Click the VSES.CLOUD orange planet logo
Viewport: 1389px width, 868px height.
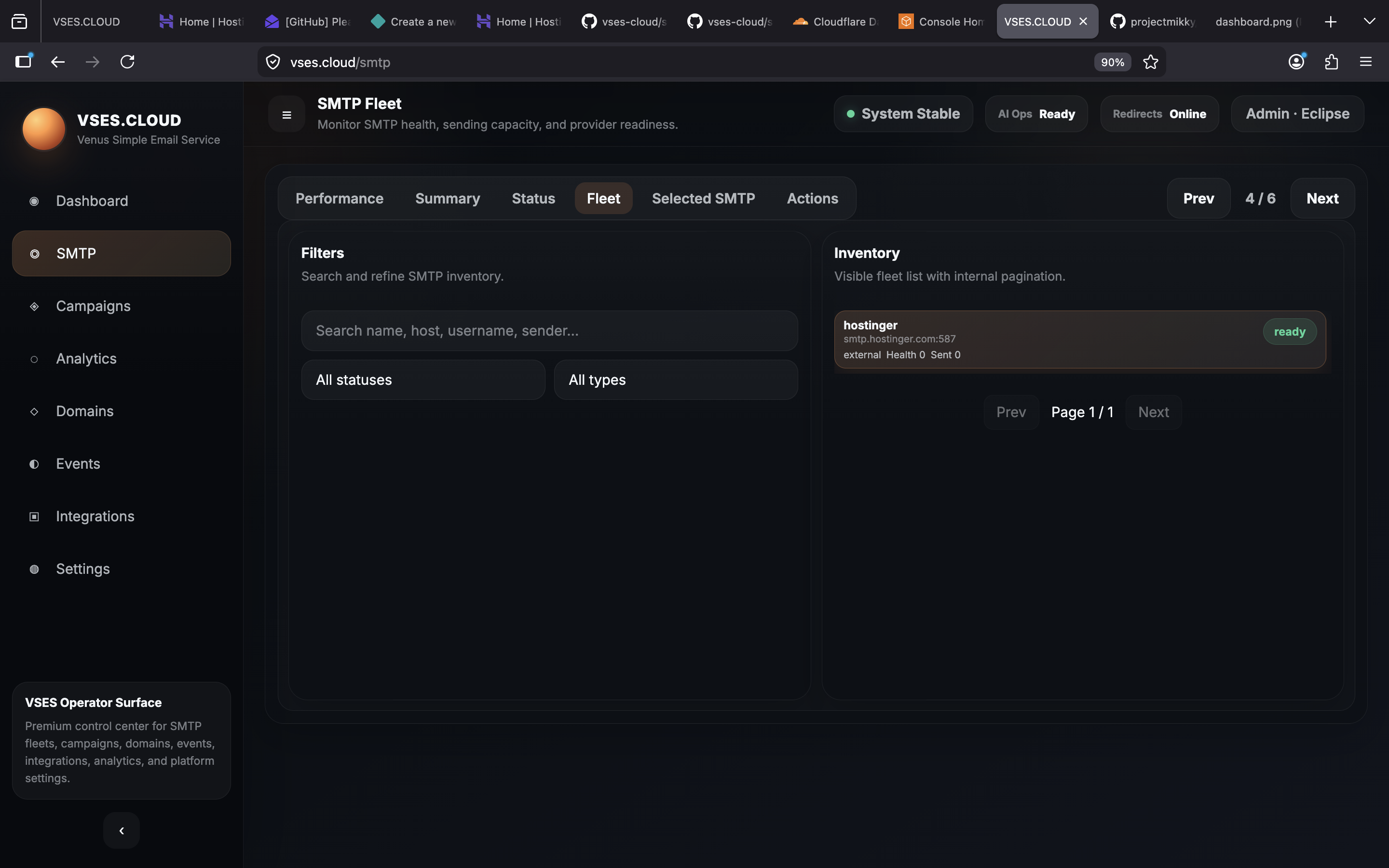pos(43,129)
